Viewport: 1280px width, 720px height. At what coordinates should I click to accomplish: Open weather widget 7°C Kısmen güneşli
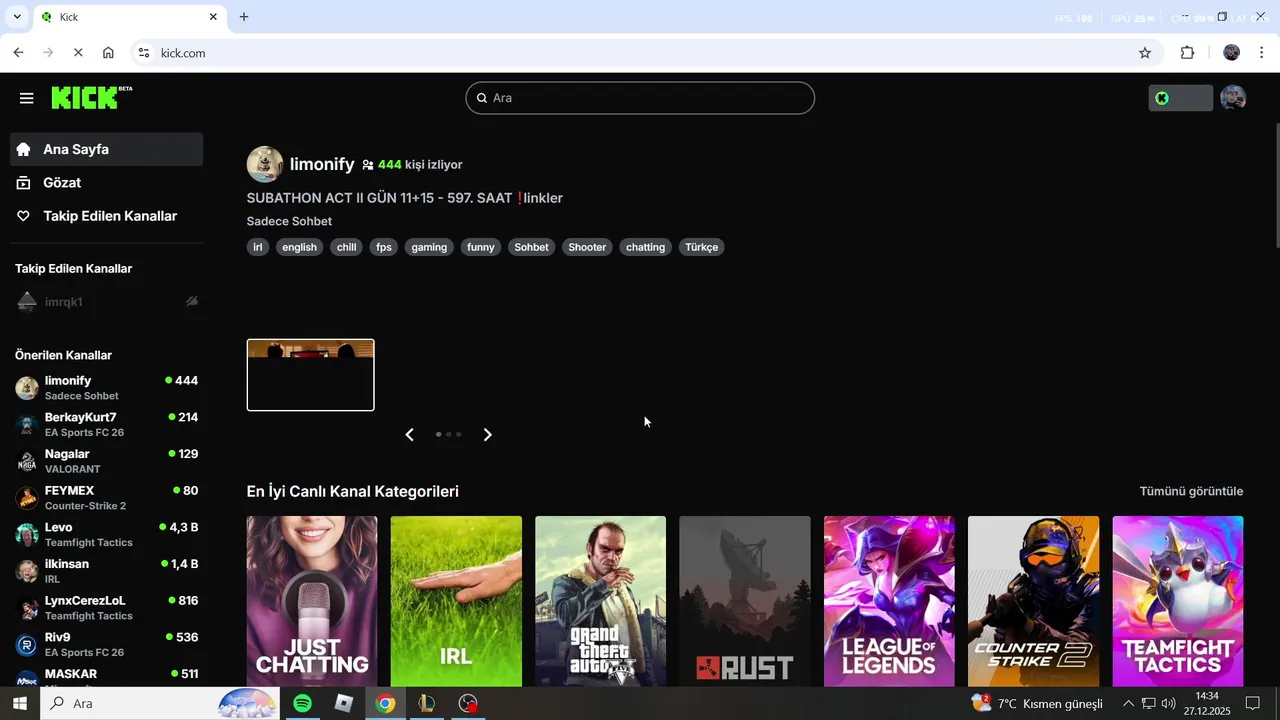click(x=1037, y=704)
